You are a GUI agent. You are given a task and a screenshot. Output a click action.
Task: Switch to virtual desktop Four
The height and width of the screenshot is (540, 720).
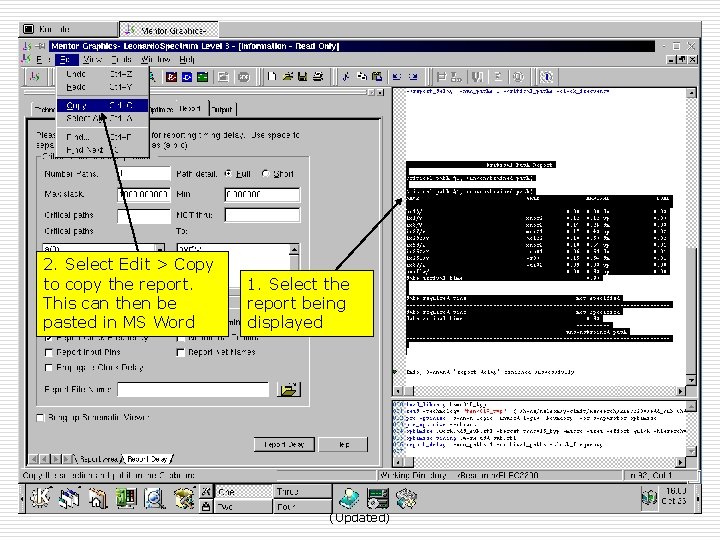[302, 506]
